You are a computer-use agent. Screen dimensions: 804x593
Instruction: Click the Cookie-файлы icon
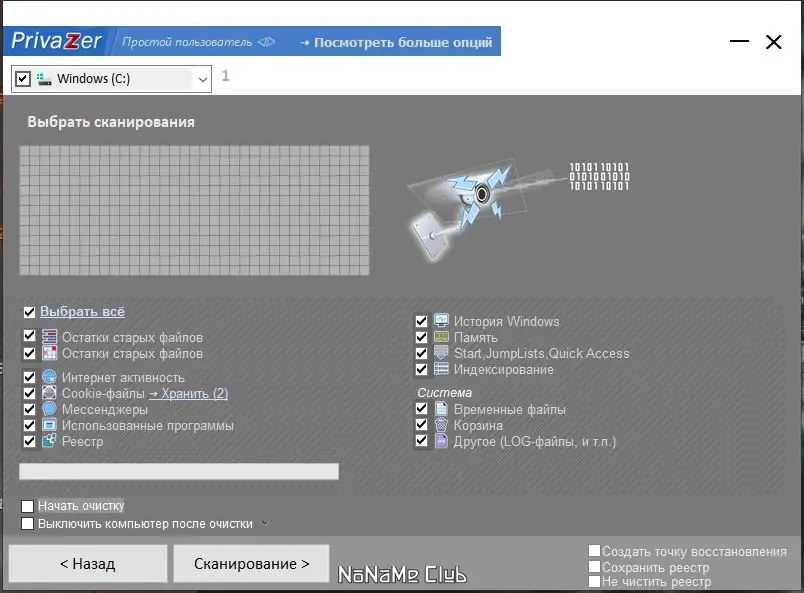(49, 393)
